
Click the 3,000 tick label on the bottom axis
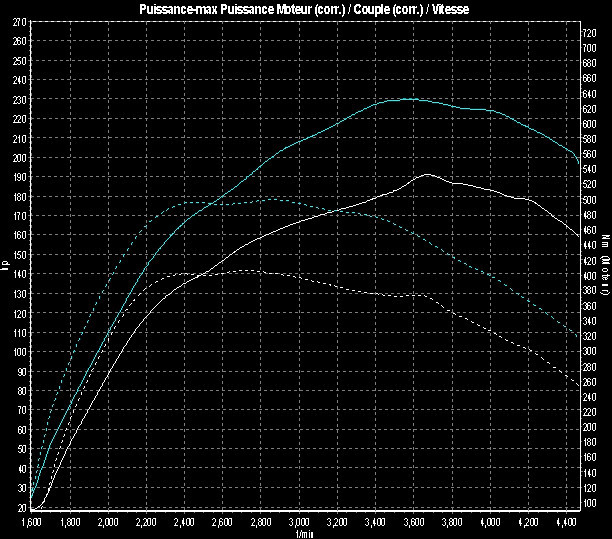coord(299,522)
